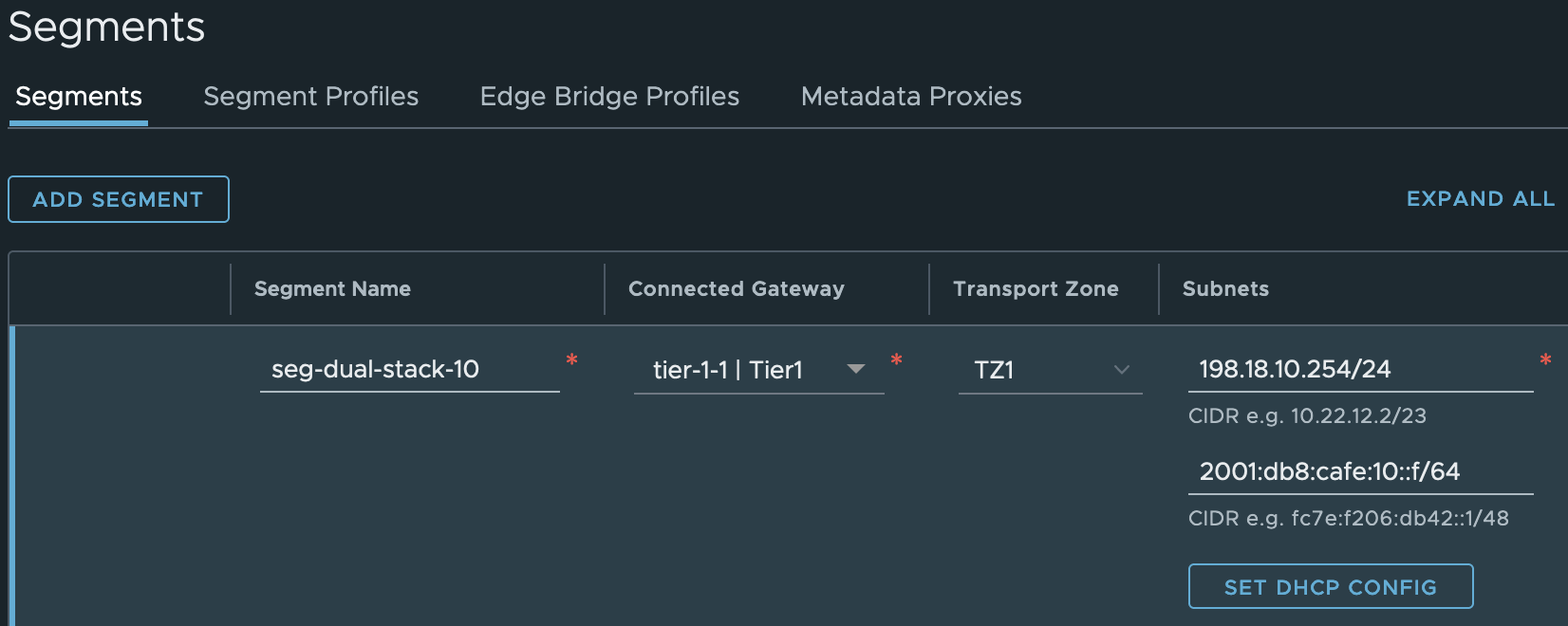Select the Metadata Proxies tab
Screen dimensions: 1568x626
[911, 97]
